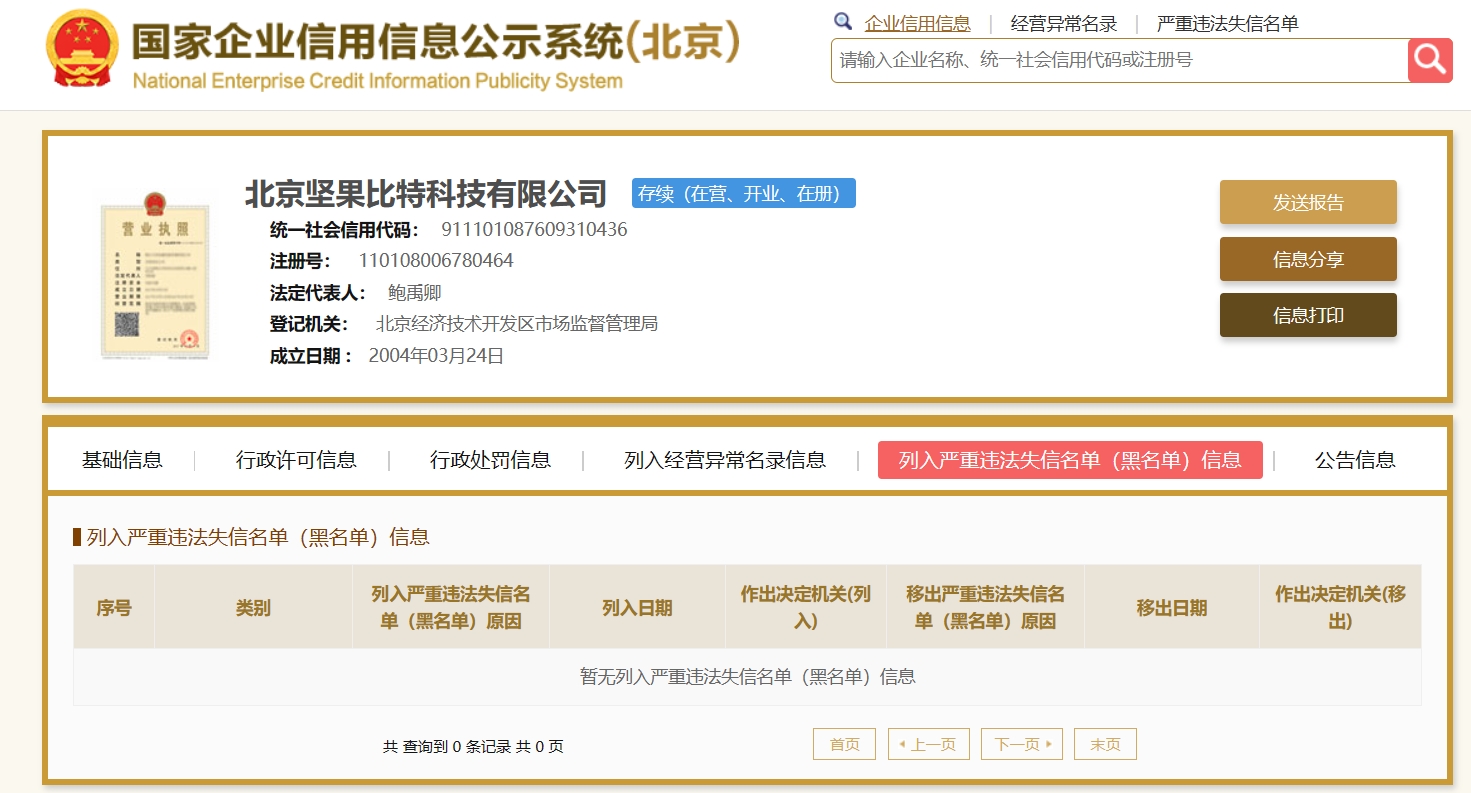Click the company search input field
1471x793 pixels.
pos(1119,60)
